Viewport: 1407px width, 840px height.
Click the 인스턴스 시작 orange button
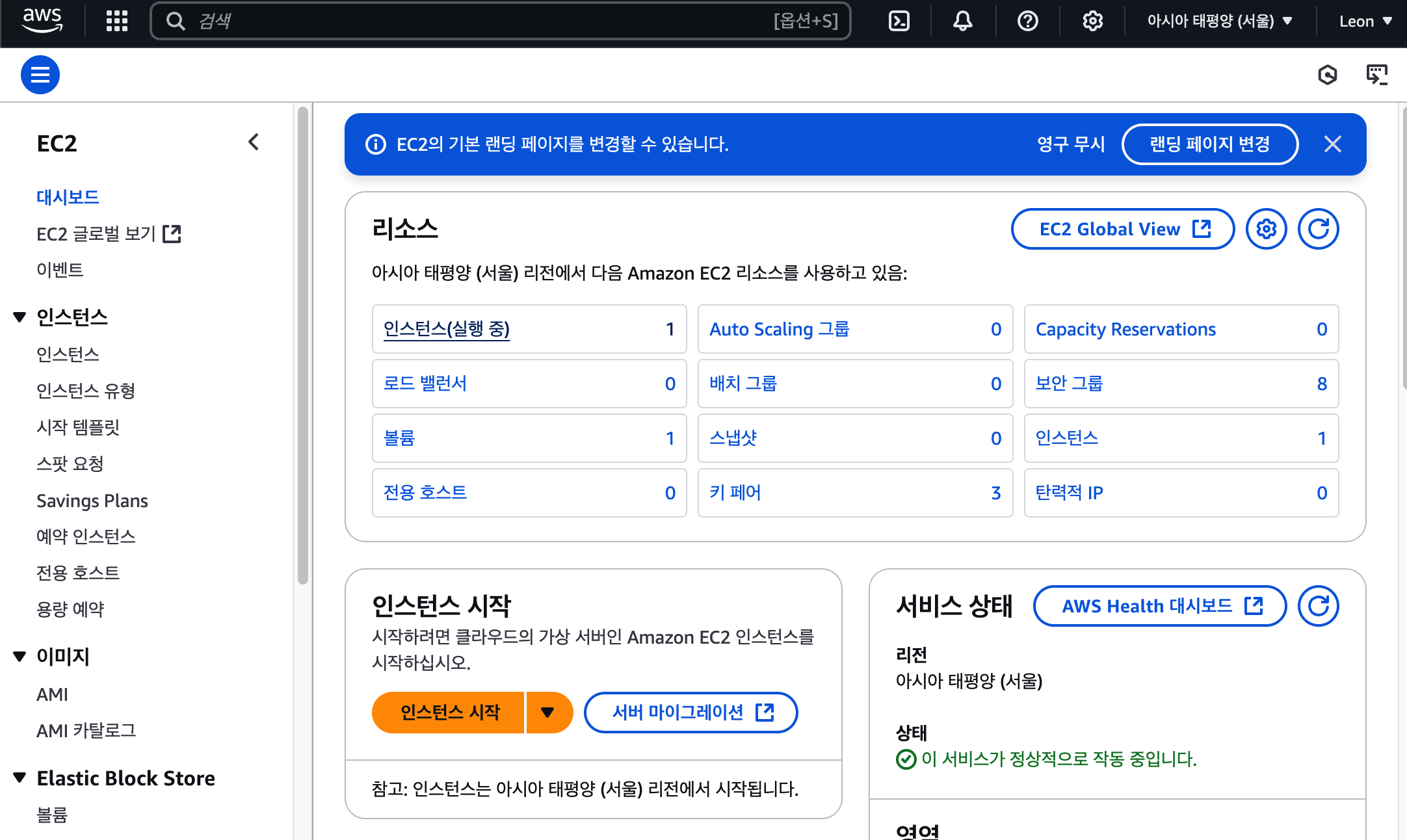(x=450, y=713)
